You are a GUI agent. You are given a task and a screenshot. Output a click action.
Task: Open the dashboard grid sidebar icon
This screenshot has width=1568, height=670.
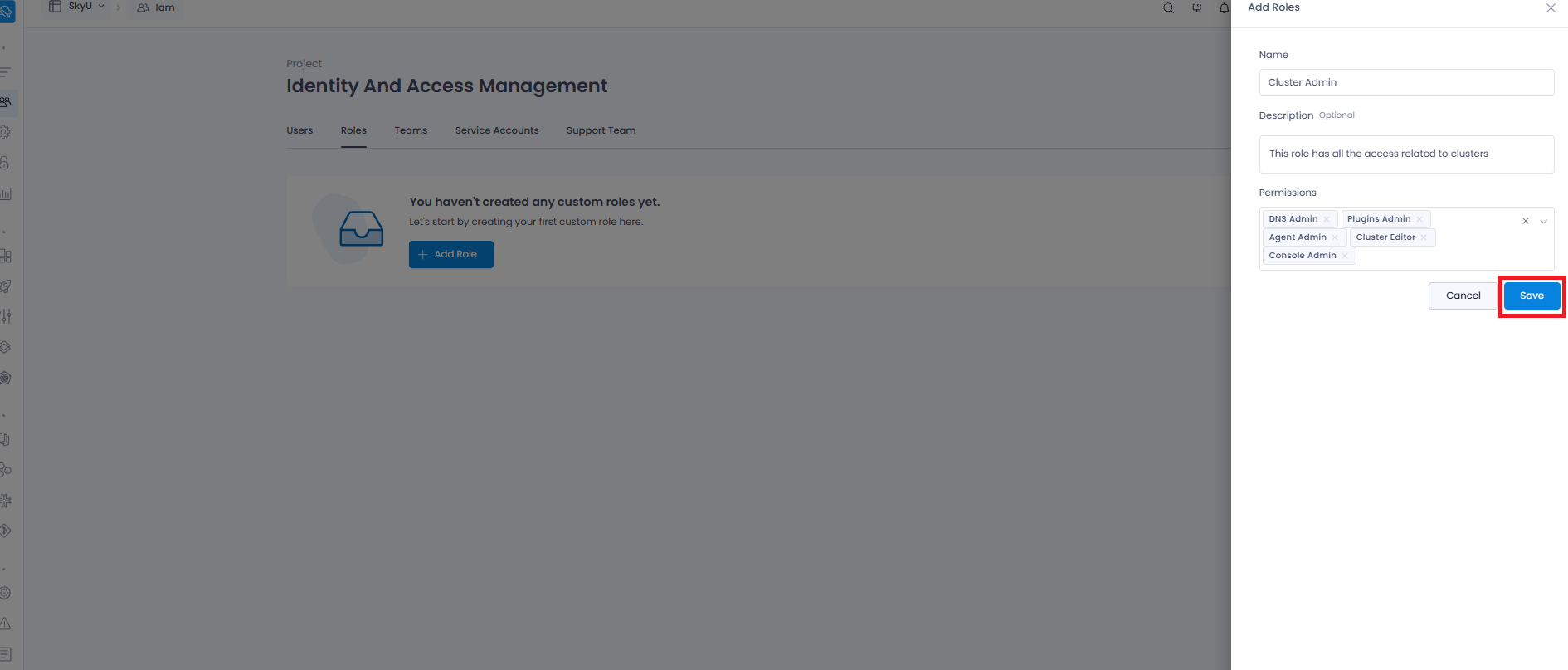[6, 256]
